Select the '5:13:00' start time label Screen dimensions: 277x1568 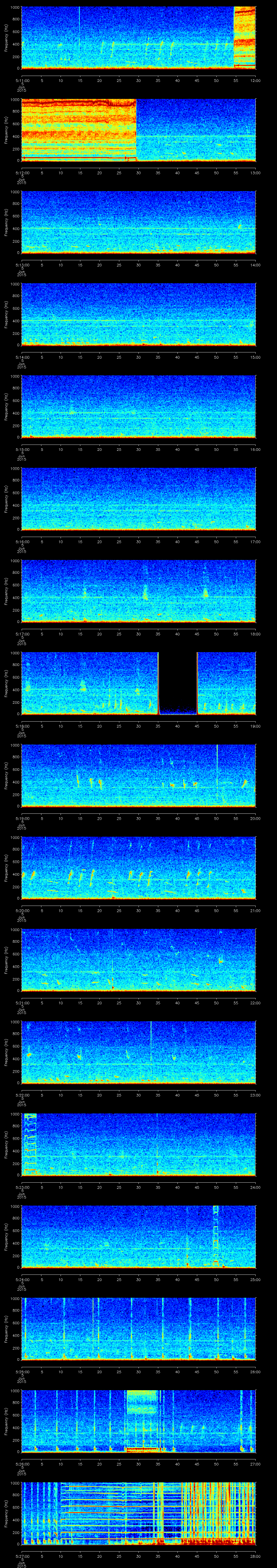point(22,265)
